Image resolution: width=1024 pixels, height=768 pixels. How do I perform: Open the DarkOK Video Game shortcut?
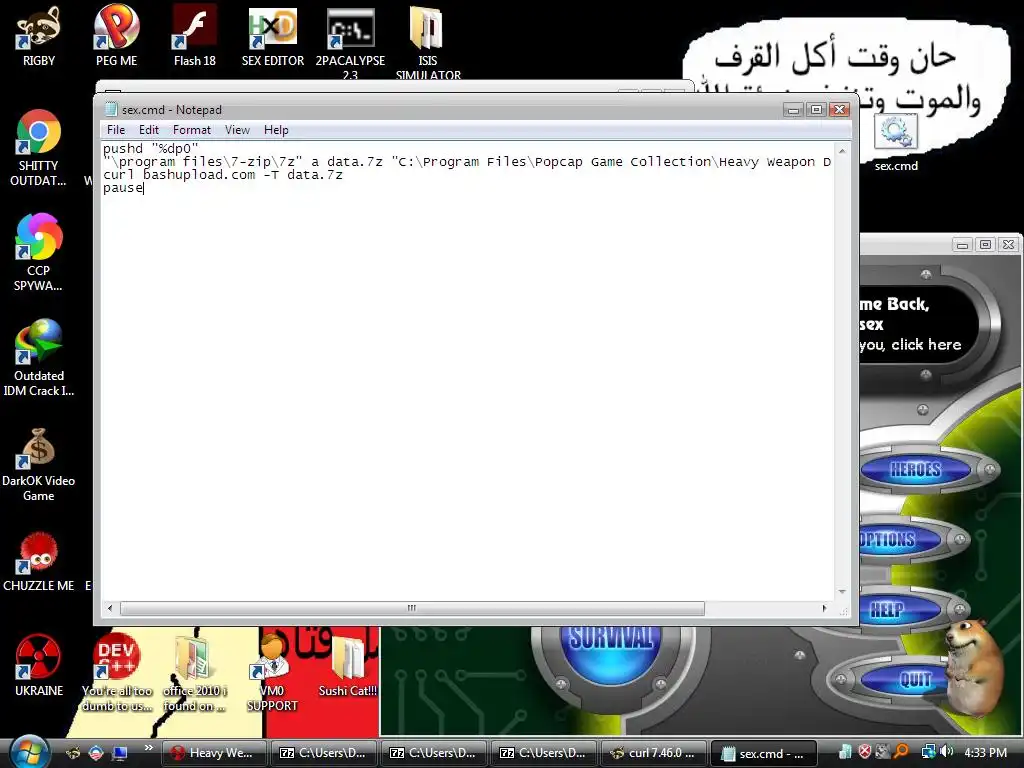(39, 464)
